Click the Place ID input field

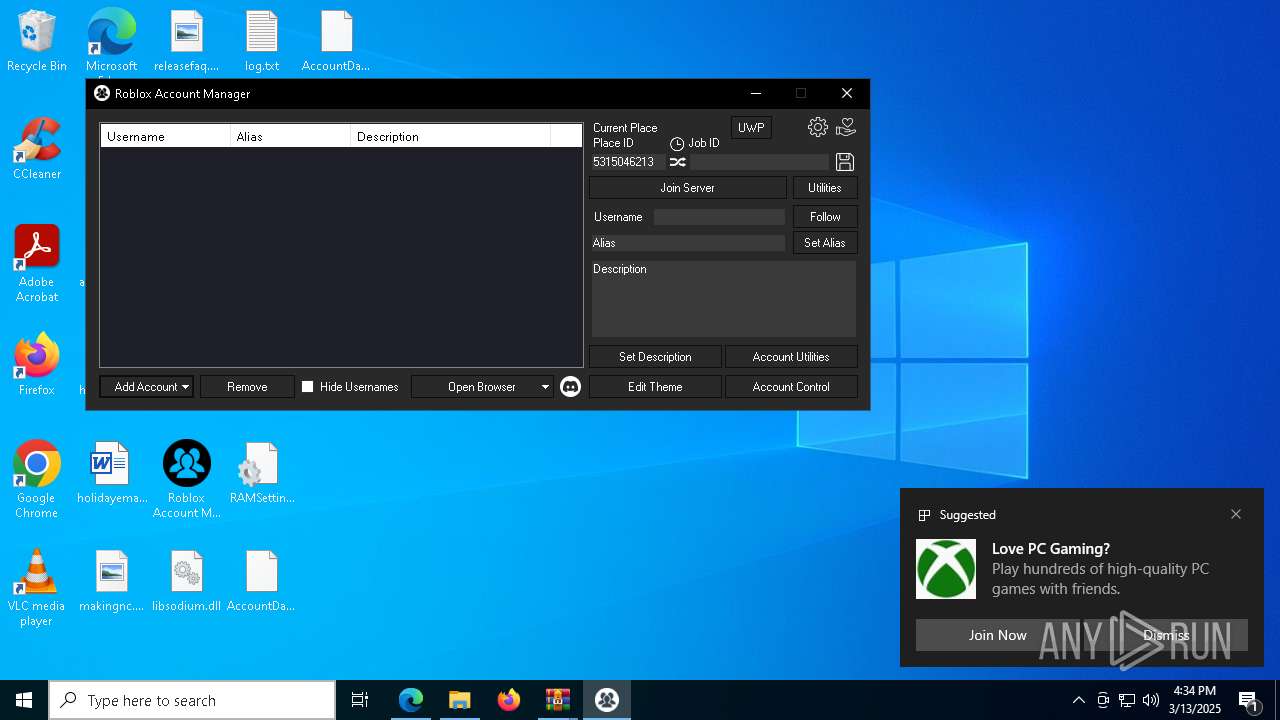point(628,162)
